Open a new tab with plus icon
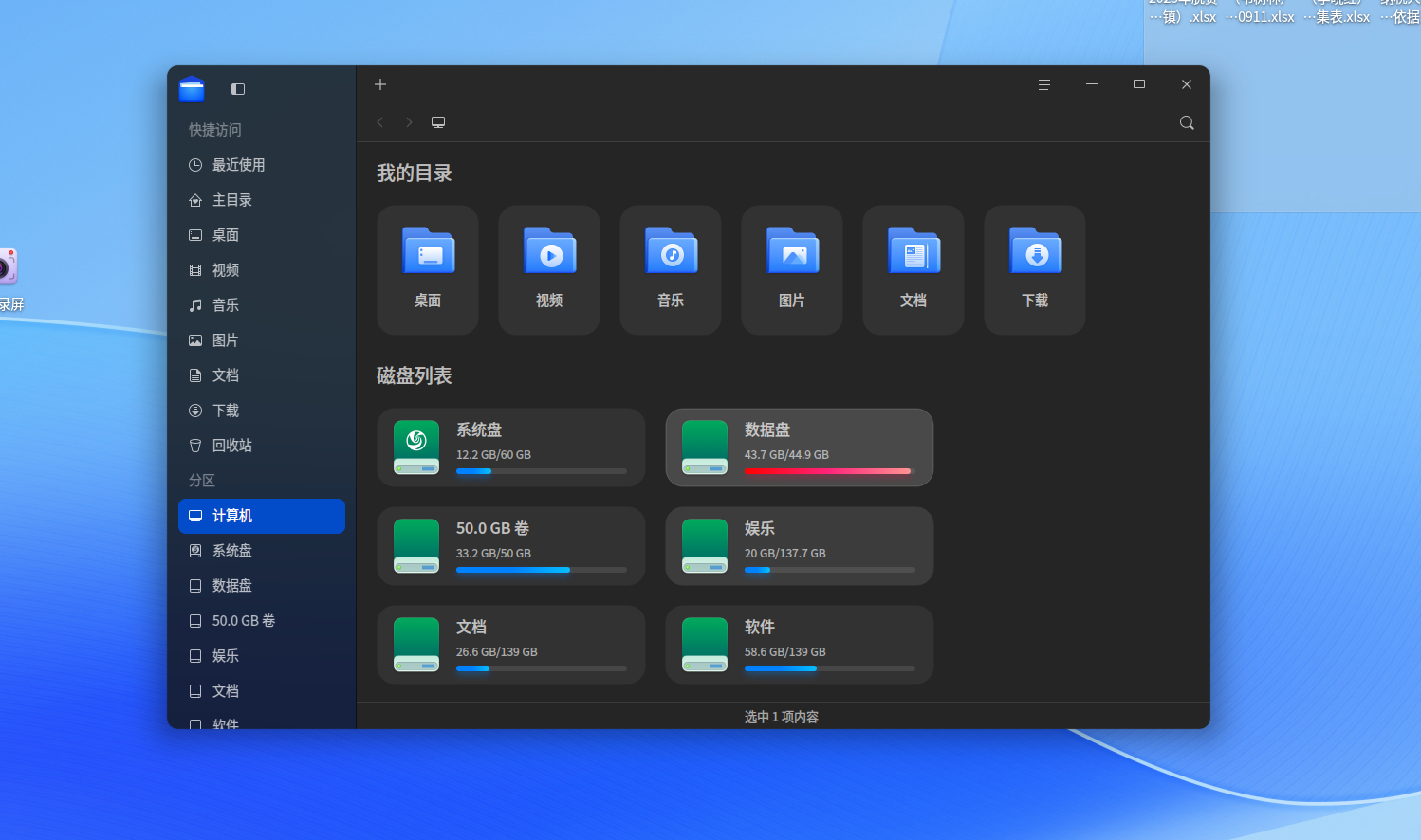The width and height of the screenshot is (1421, 840). pyautogui.click(x=380, y=84)
